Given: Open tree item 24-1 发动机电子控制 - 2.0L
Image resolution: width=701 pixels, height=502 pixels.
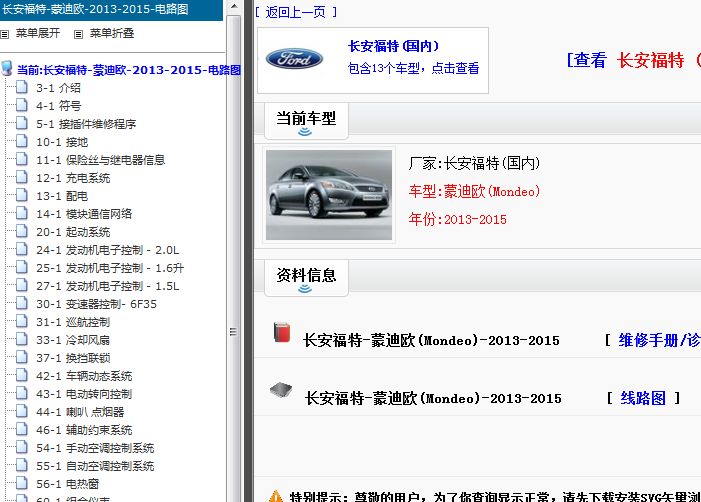Looking at the screenshot, I should [108, 250].
